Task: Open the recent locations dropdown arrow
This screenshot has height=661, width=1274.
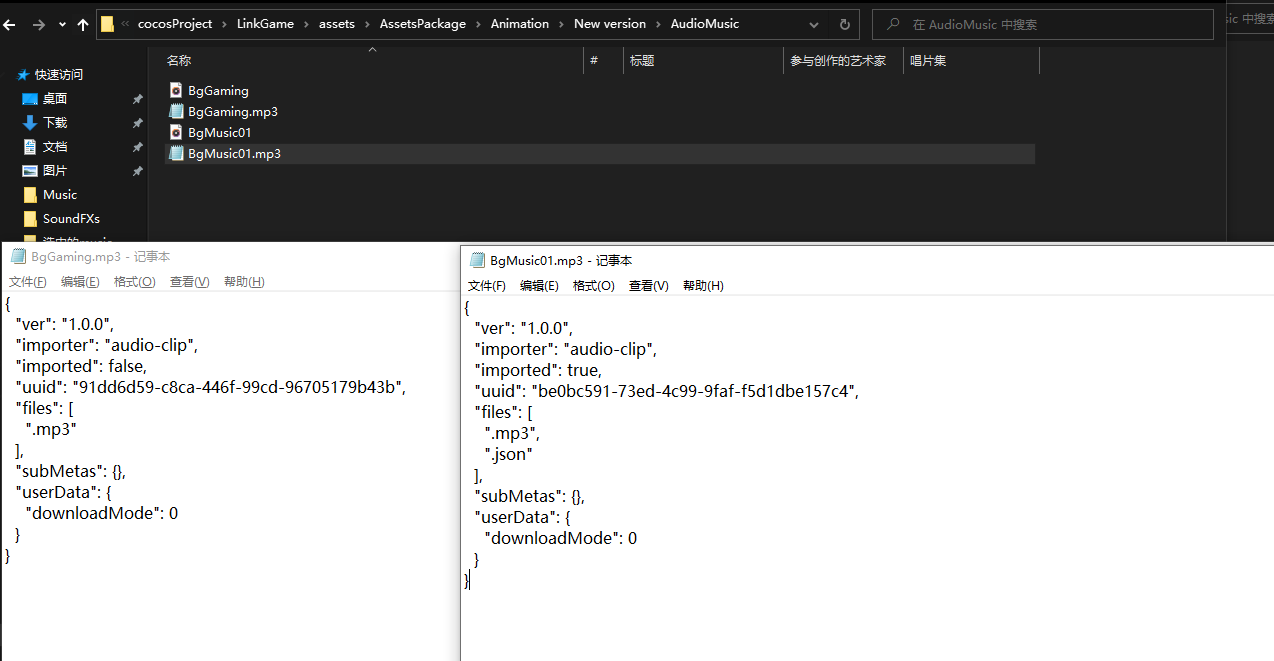Action: point(62,24)
